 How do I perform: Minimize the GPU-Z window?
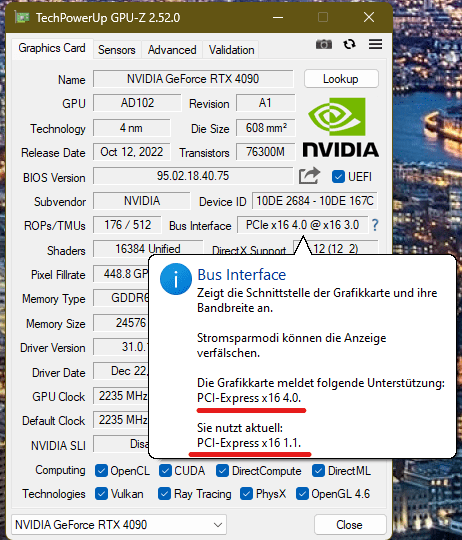pyautogui.click(x=278, y=17)
